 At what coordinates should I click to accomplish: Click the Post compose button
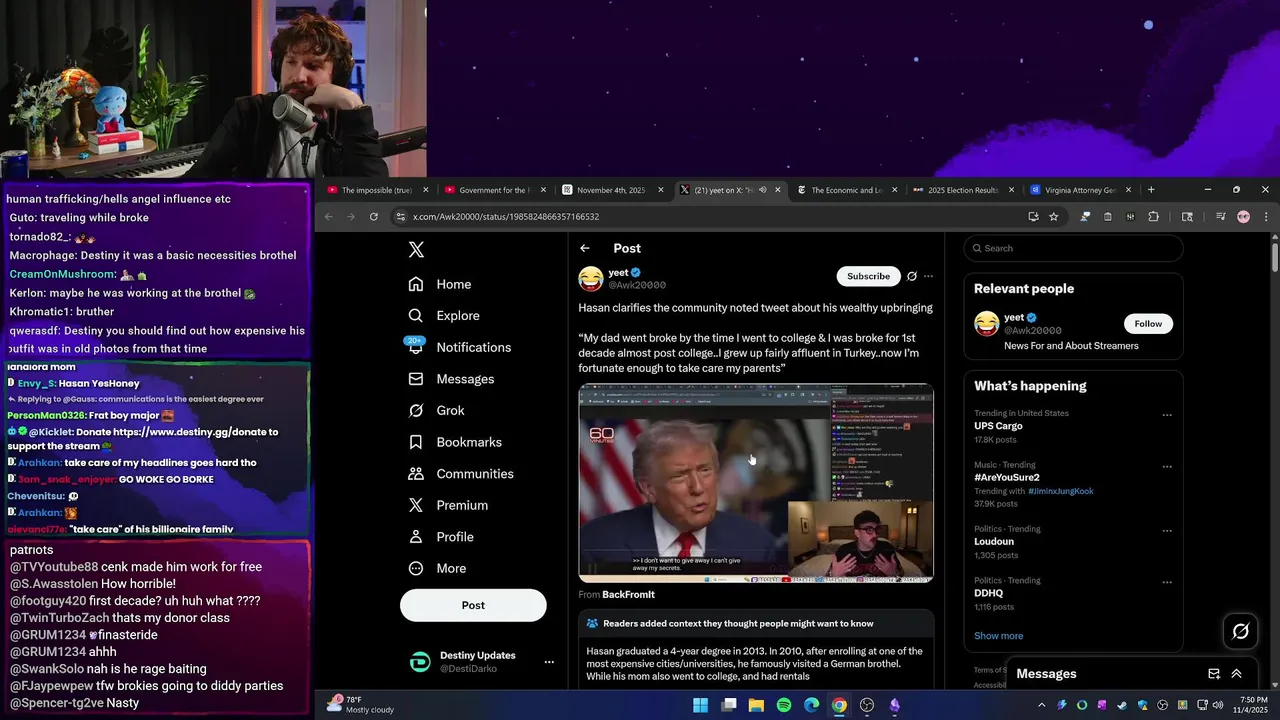473,605
